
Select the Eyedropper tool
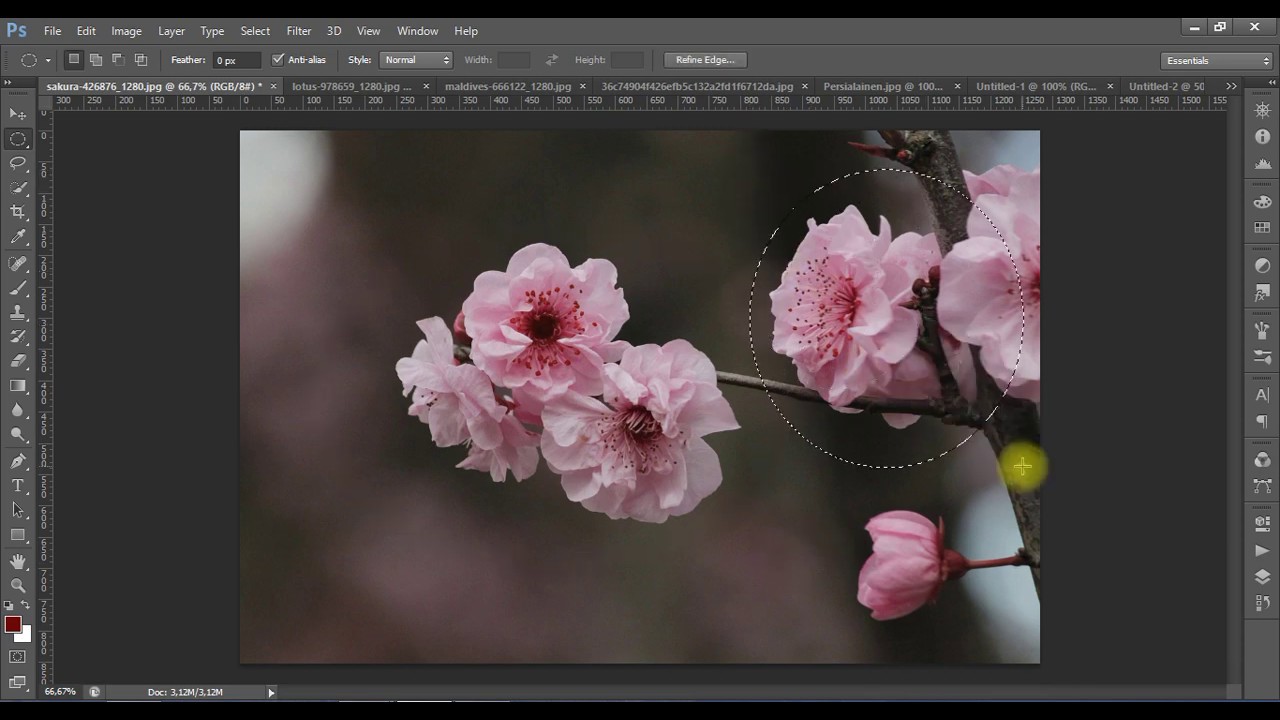[18, 237]
